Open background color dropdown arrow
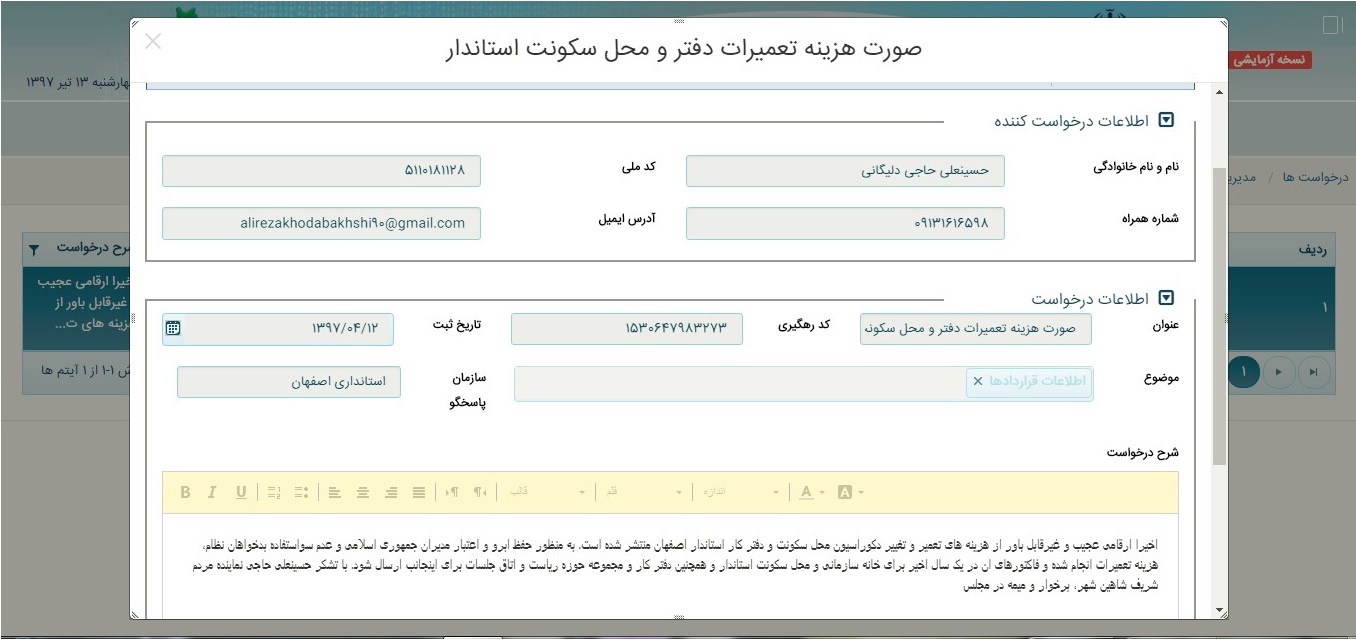Image resolution: width=1356 pixels, height=642 pixels. (860, 492)
